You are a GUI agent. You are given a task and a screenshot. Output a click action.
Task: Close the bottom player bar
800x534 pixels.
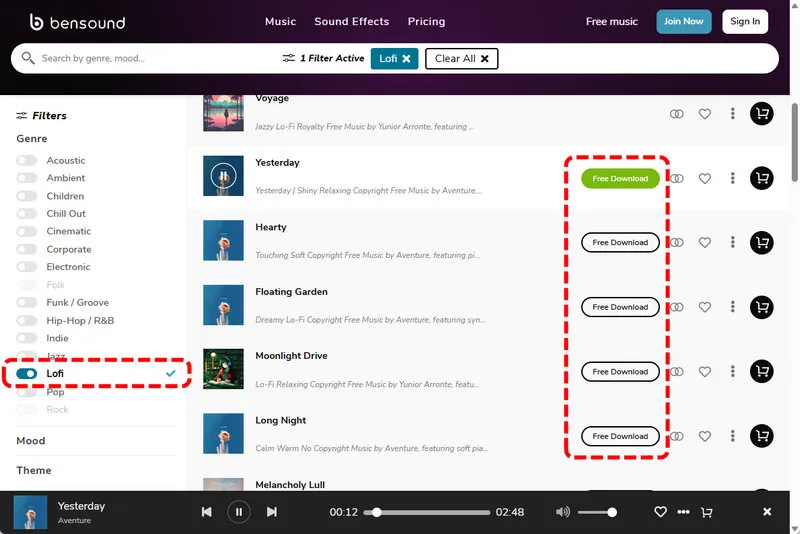(x=767, y=512)
